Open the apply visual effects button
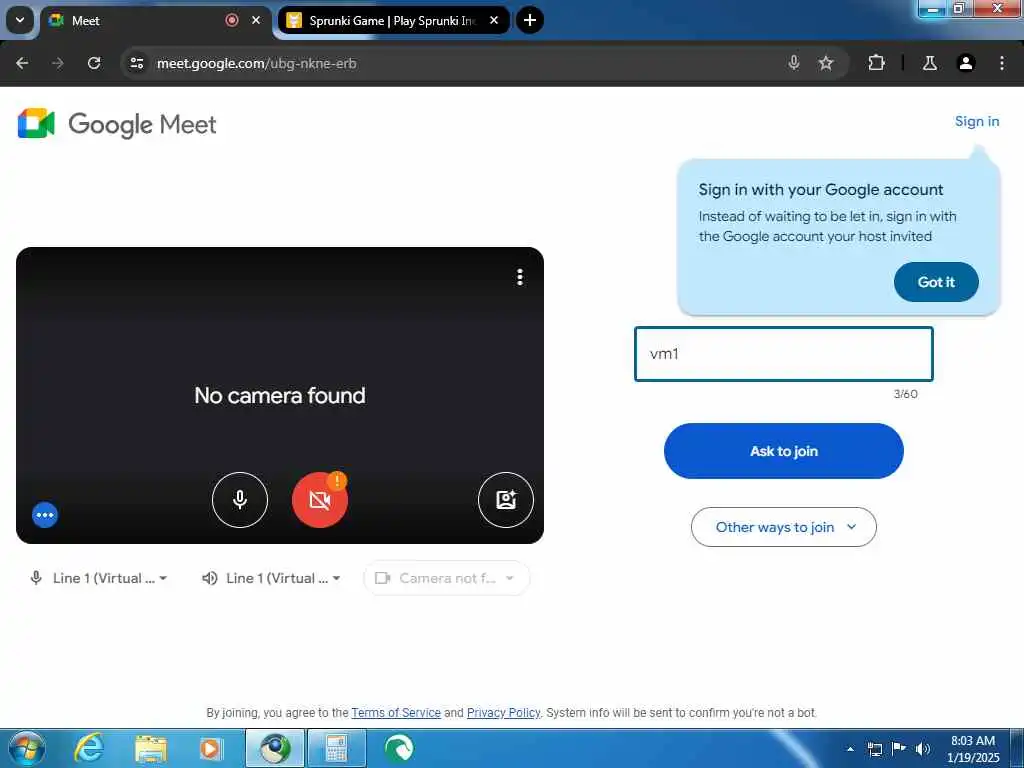This screenshot has height=768, width=1024. [x=505, y=500]
